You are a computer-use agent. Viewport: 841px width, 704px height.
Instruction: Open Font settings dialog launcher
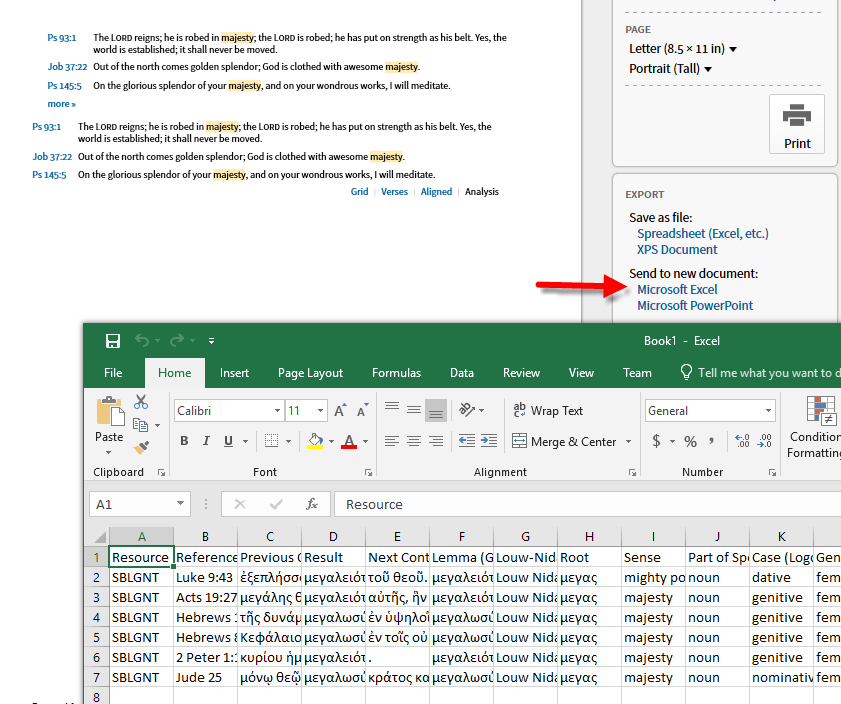point(368,473)
